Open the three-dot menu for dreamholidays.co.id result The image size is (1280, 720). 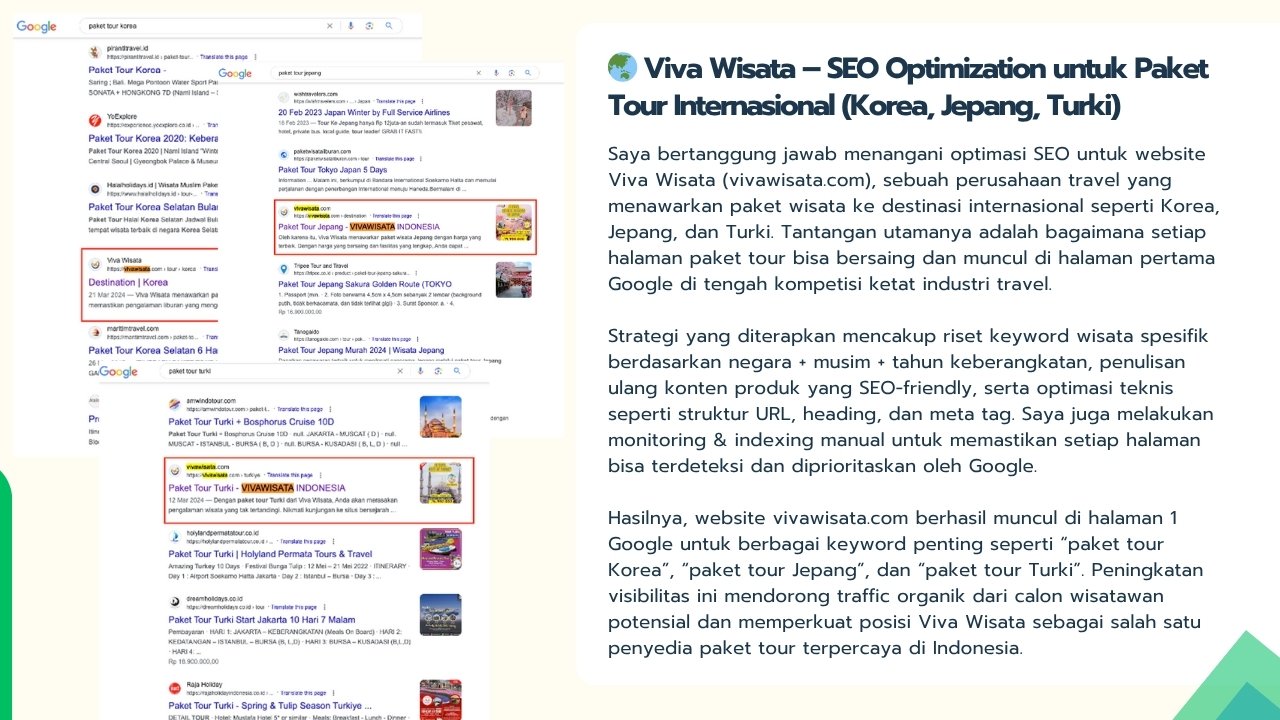click(x=324, y=607)
